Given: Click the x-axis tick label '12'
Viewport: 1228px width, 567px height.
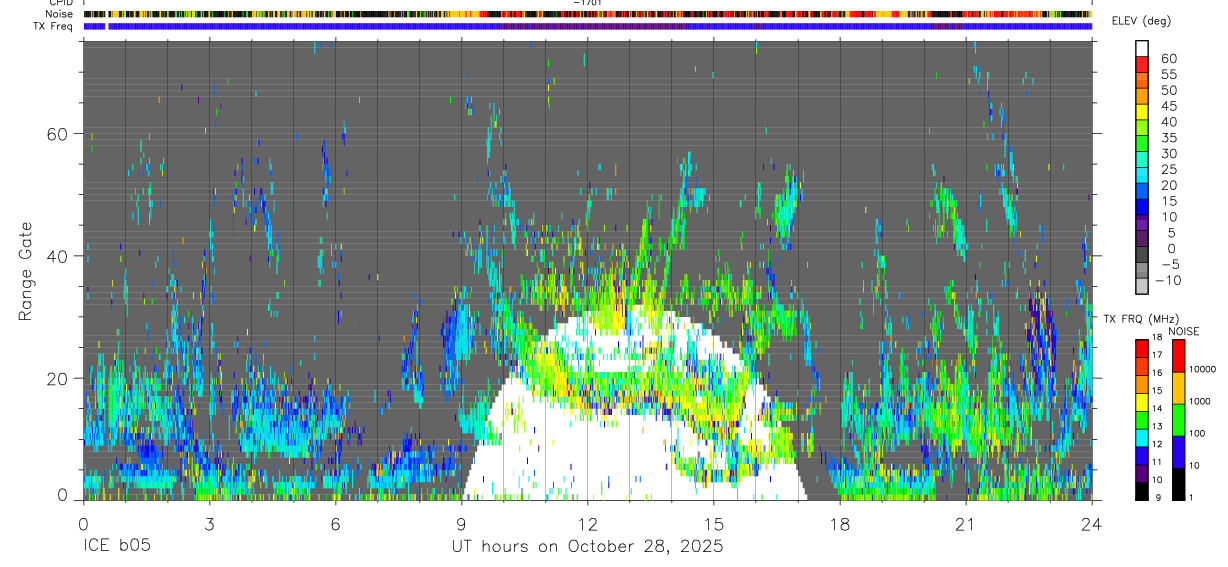Looking at the screenshot, I should point(587,523).
